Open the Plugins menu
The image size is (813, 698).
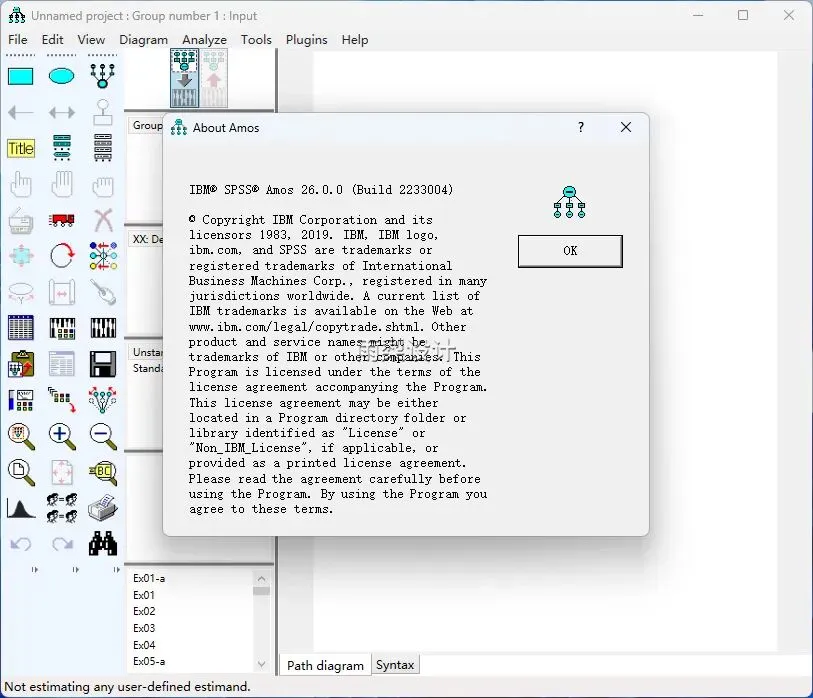(306, 40)
